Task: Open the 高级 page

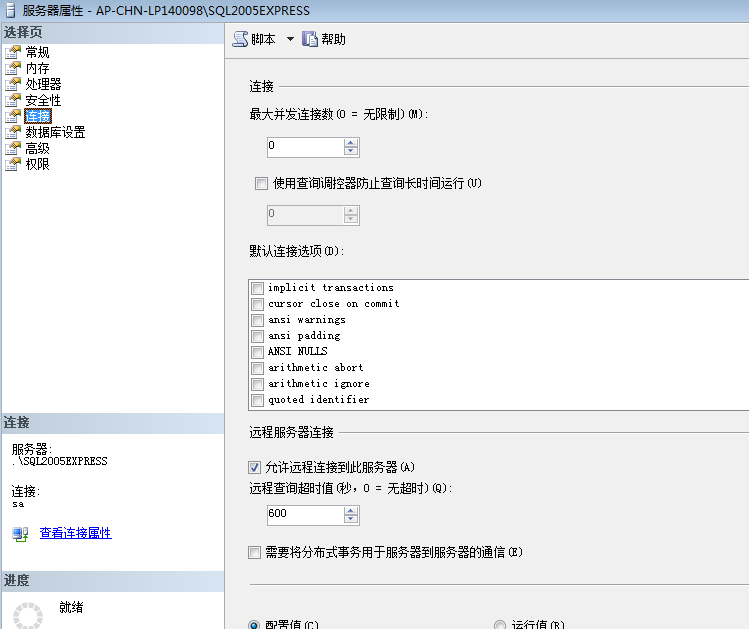Action: (x=37, y=148)
